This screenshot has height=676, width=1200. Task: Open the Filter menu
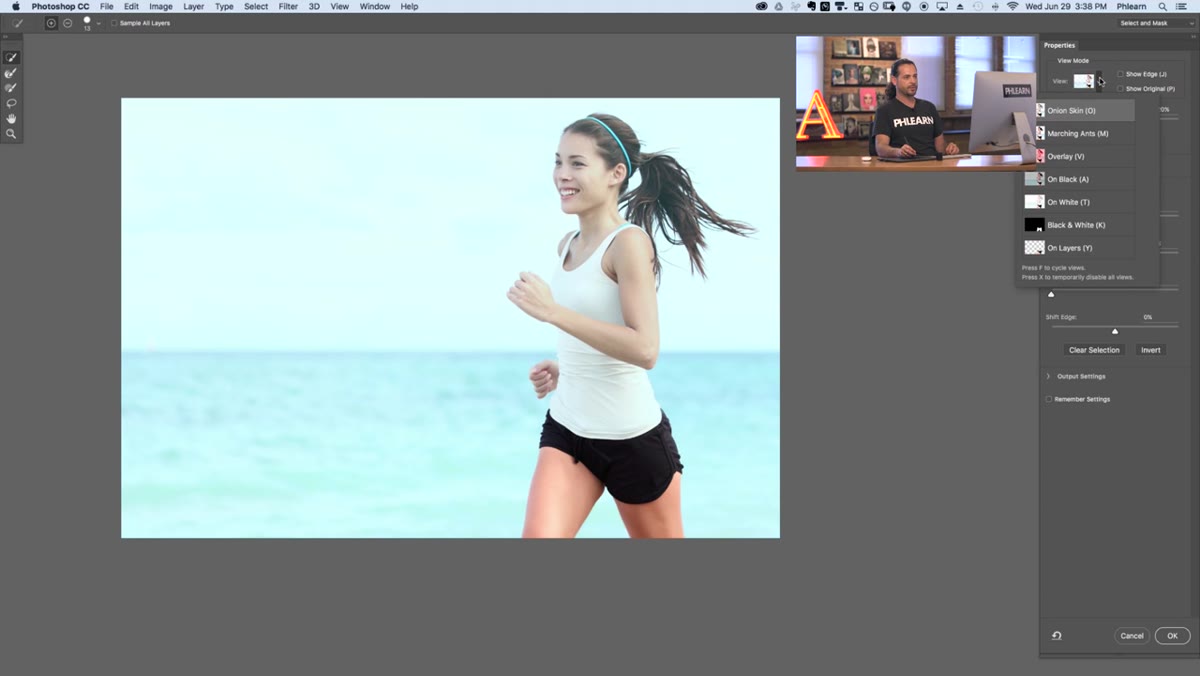[x=288, y=6]
